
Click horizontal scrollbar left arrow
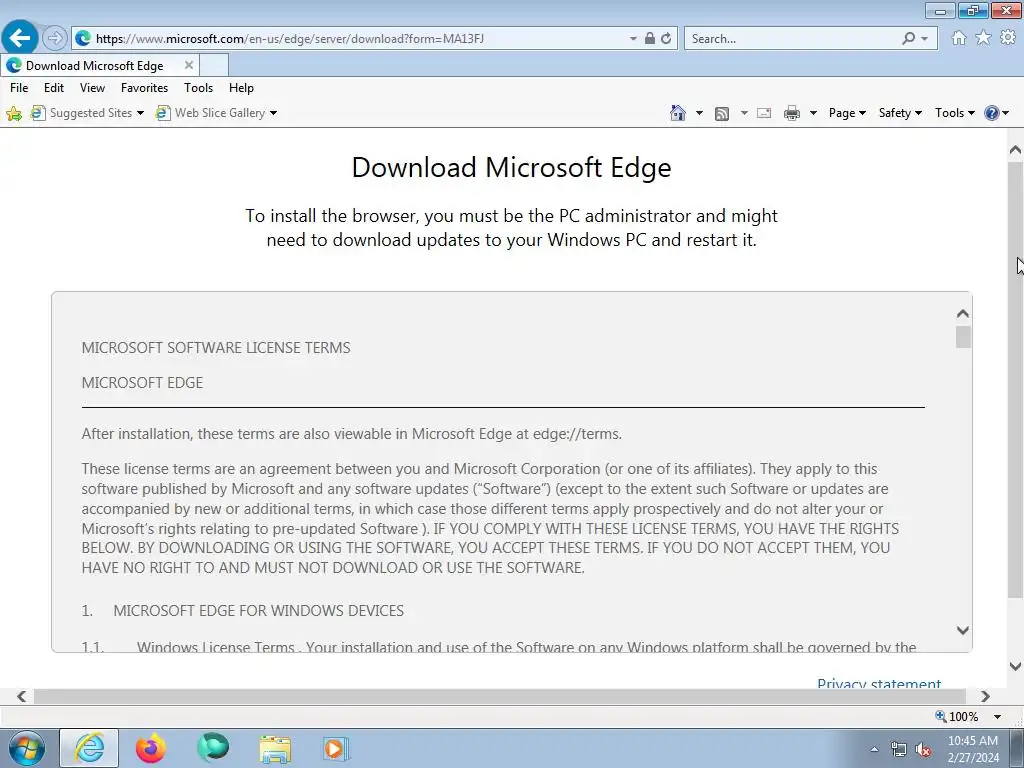21,696
